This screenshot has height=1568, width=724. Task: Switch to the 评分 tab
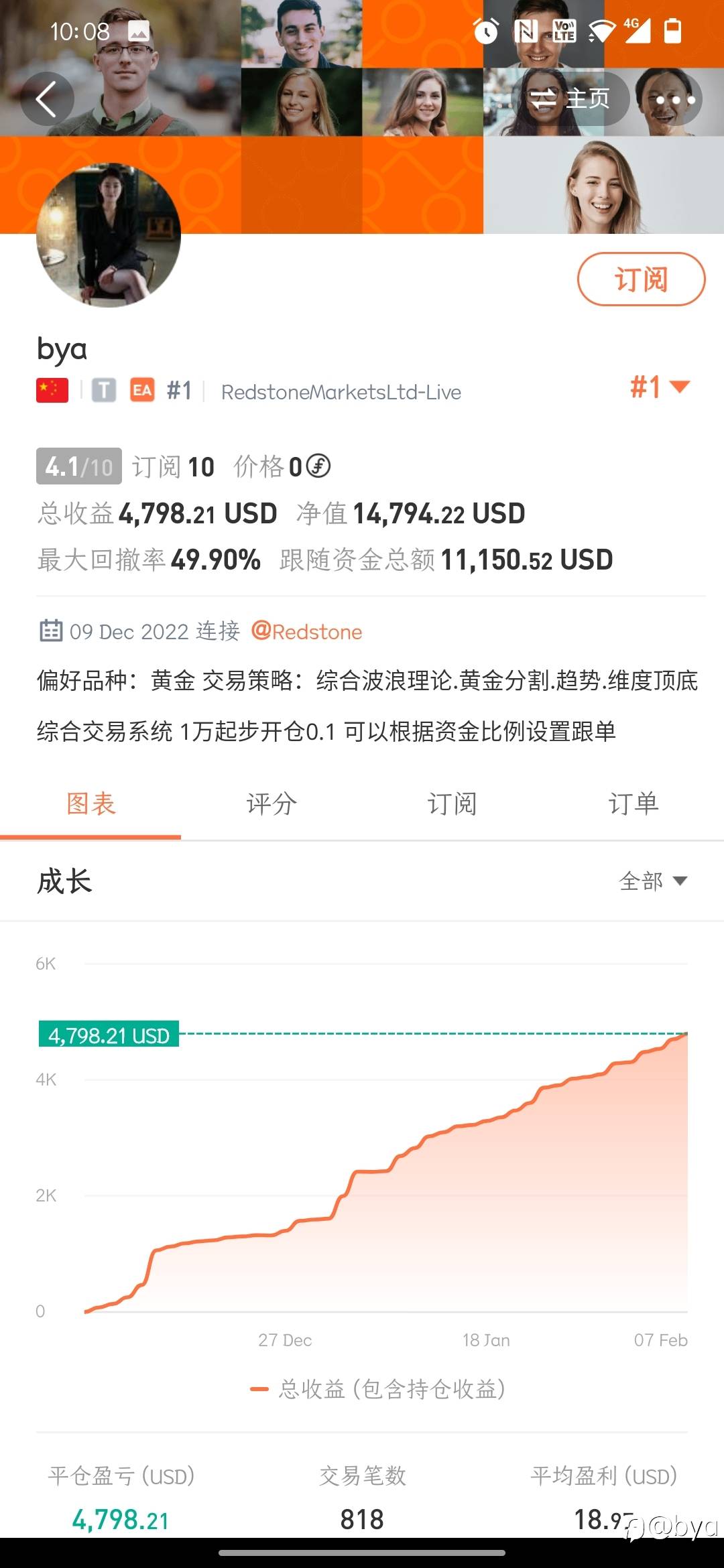point(271,803)
